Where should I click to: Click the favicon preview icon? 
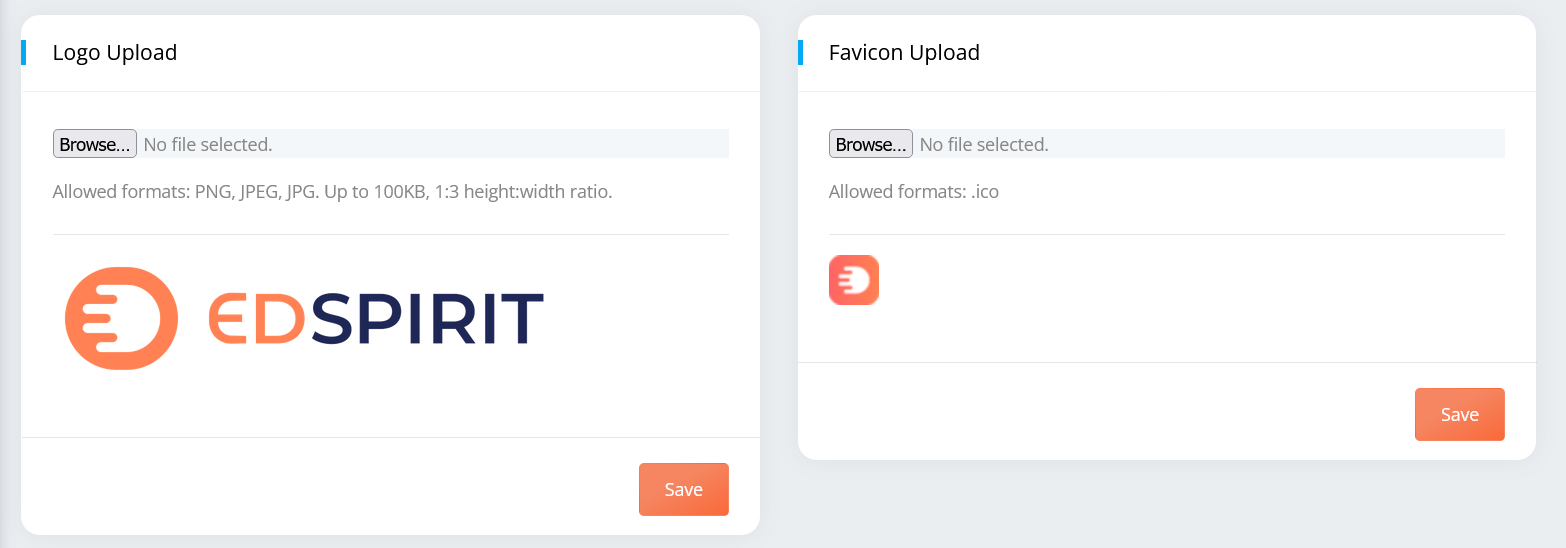tap(854, 280)
